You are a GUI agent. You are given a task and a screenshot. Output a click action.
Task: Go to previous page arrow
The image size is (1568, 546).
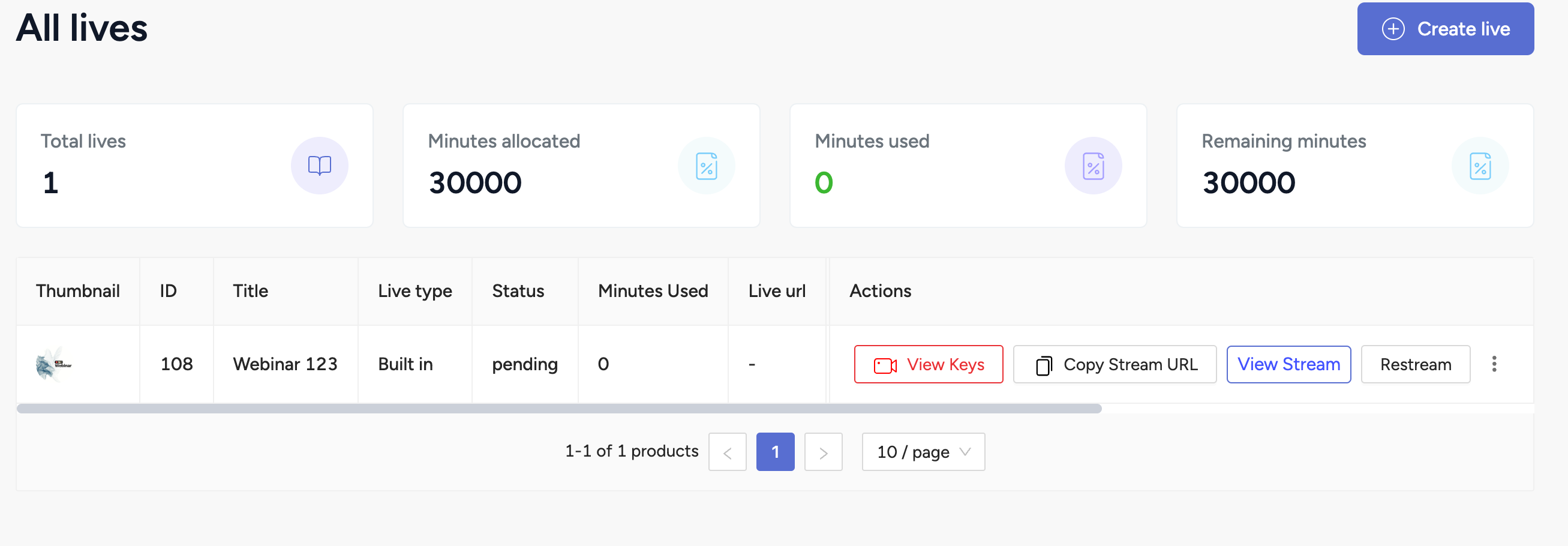click(x=728, y=452)
